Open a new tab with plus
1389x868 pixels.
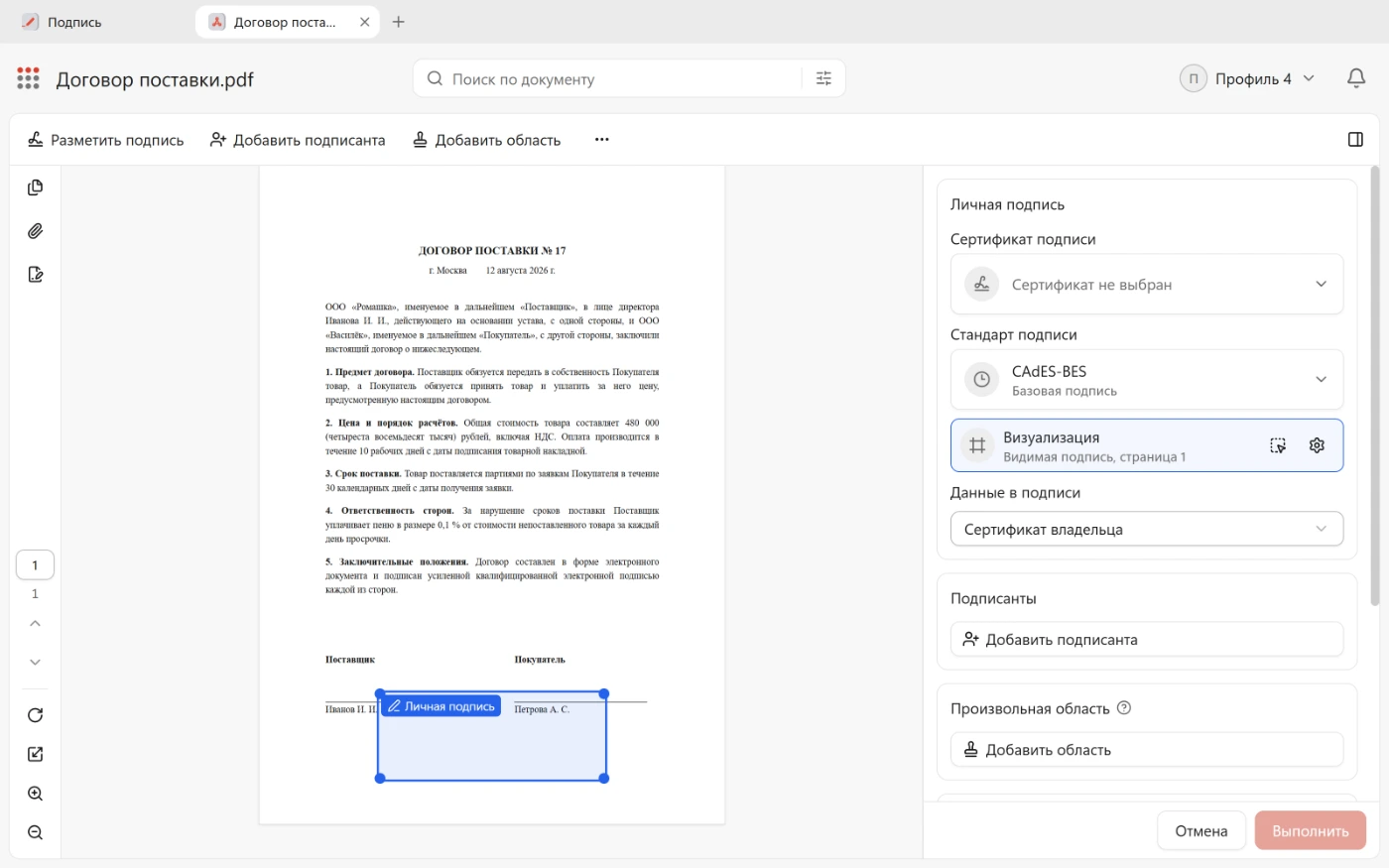[x=398, y=22]
